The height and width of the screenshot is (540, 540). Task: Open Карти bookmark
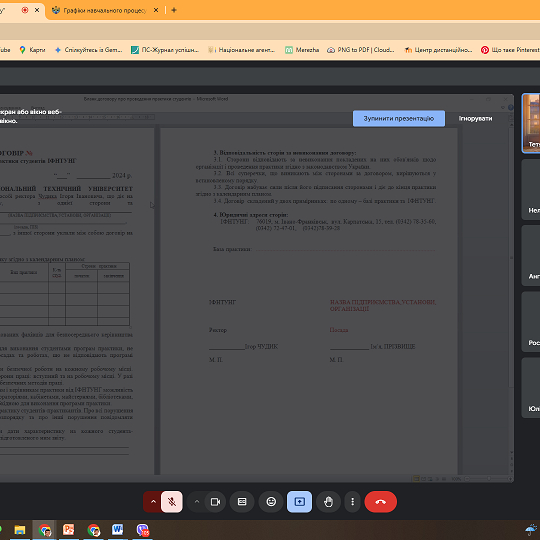(32, 50)
